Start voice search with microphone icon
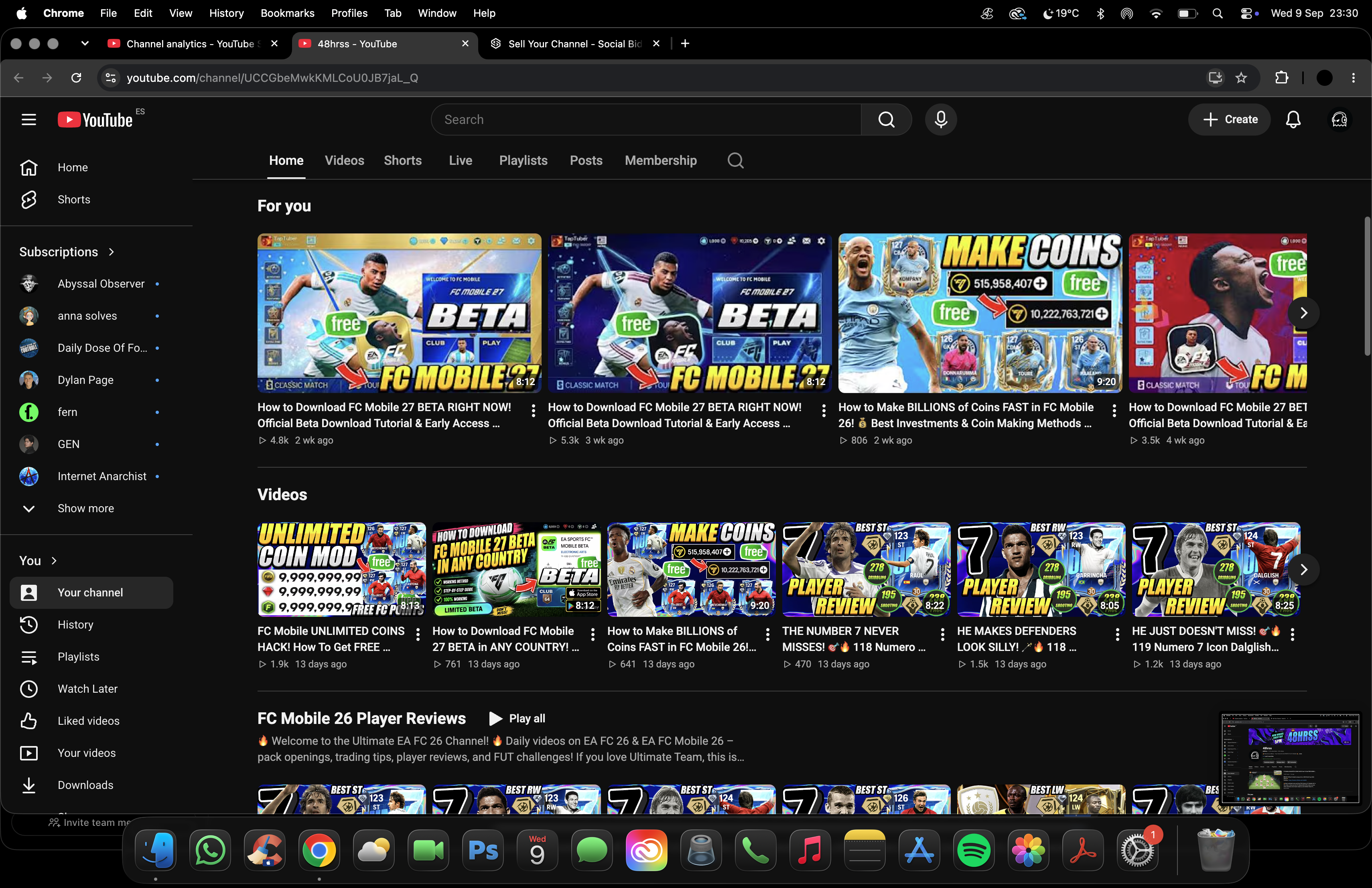The image size is (1372, 888). point(941,119)
